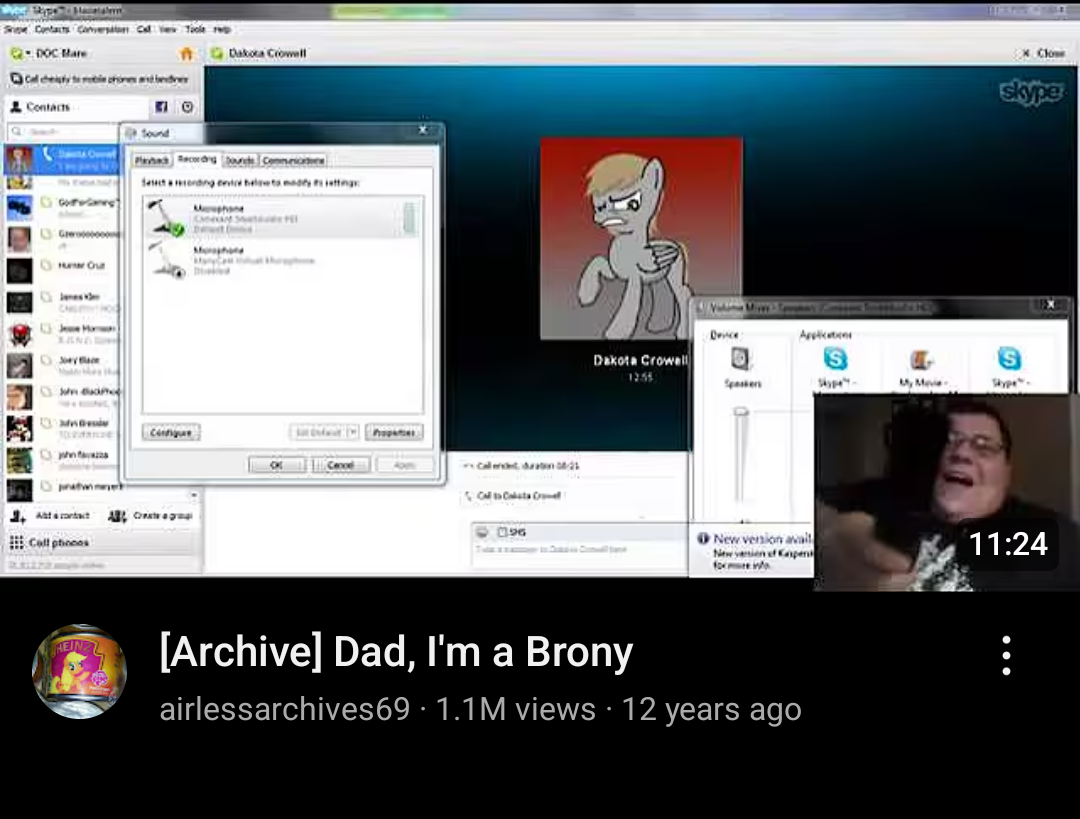This screenshot has width=1080, height=819.
Task: Open the Conversation menu
Action: coord(103,29)
